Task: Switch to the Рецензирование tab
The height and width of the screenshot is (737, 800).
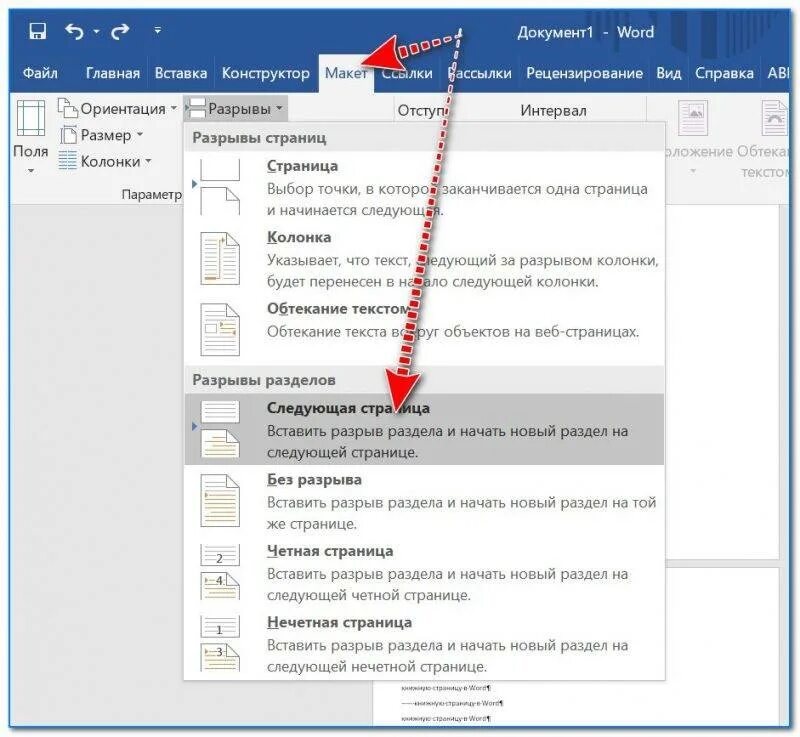Action: point(584,73)
